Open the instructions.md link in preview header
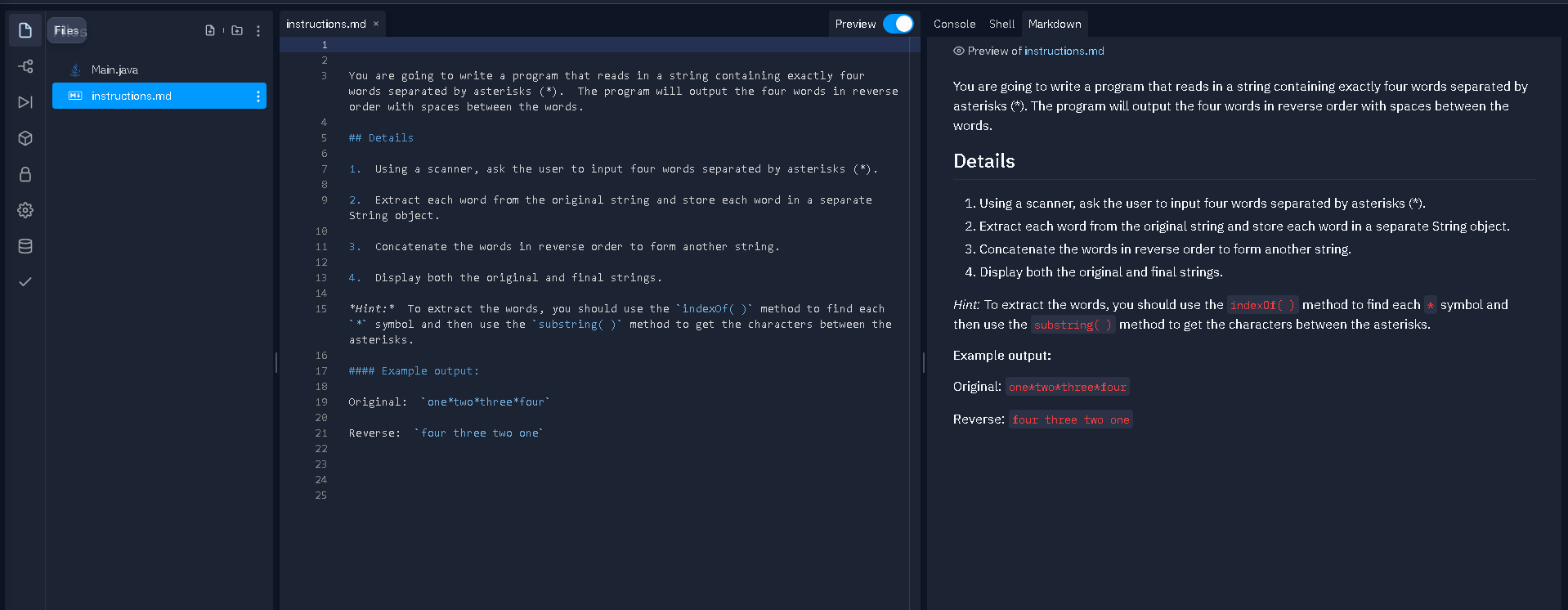Image resolution: width=1568 pixels, height=610 pixels. click(1064, 51)
